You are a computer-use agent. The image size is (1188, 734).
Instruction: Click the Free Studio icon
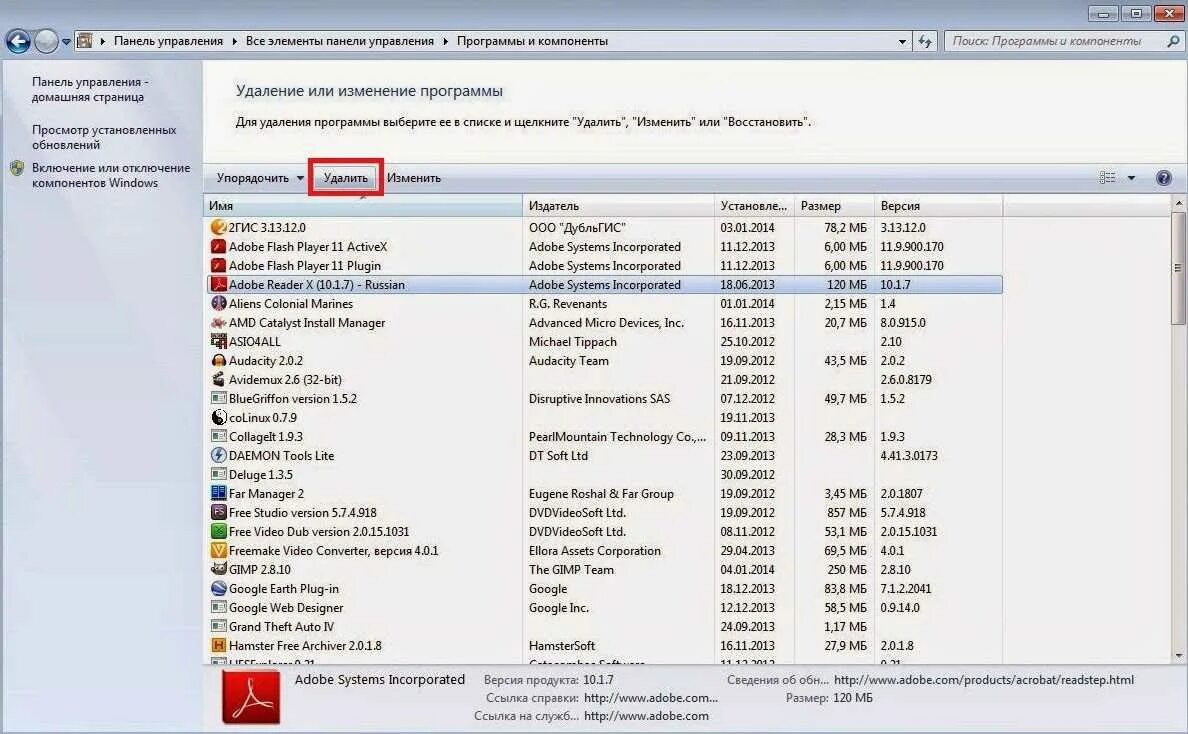click(x=218, y=512)
